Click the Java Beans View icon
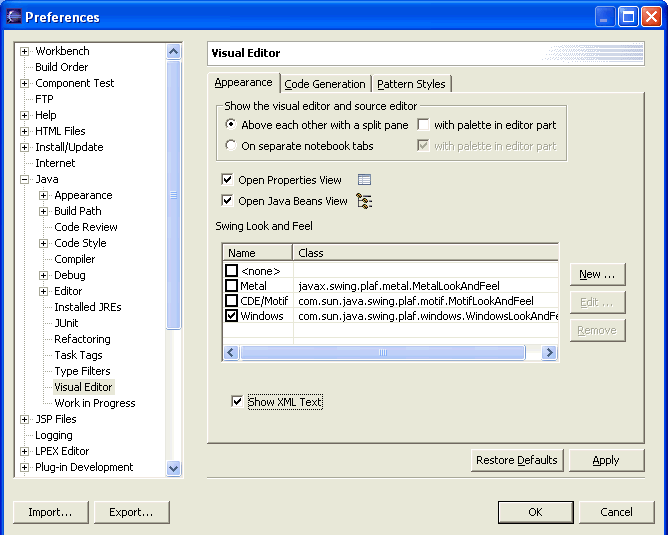Screen dimensions: 670x535 click(x=364, y=201)
